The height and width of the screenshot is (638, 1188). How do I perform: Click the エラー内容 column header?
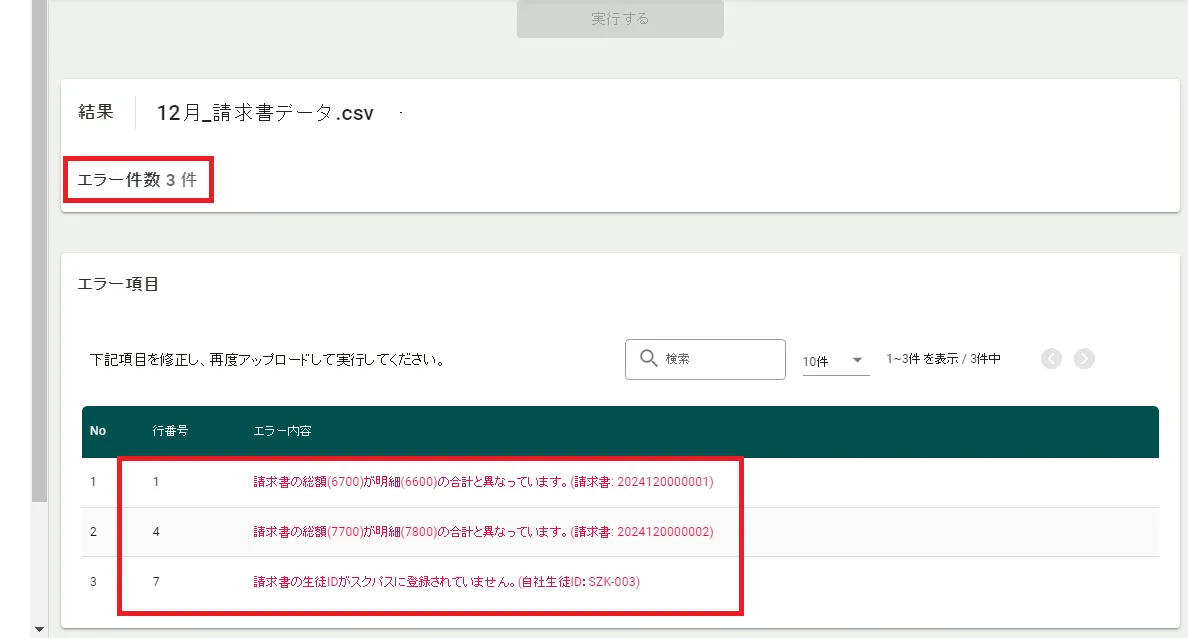click(282, 430)
